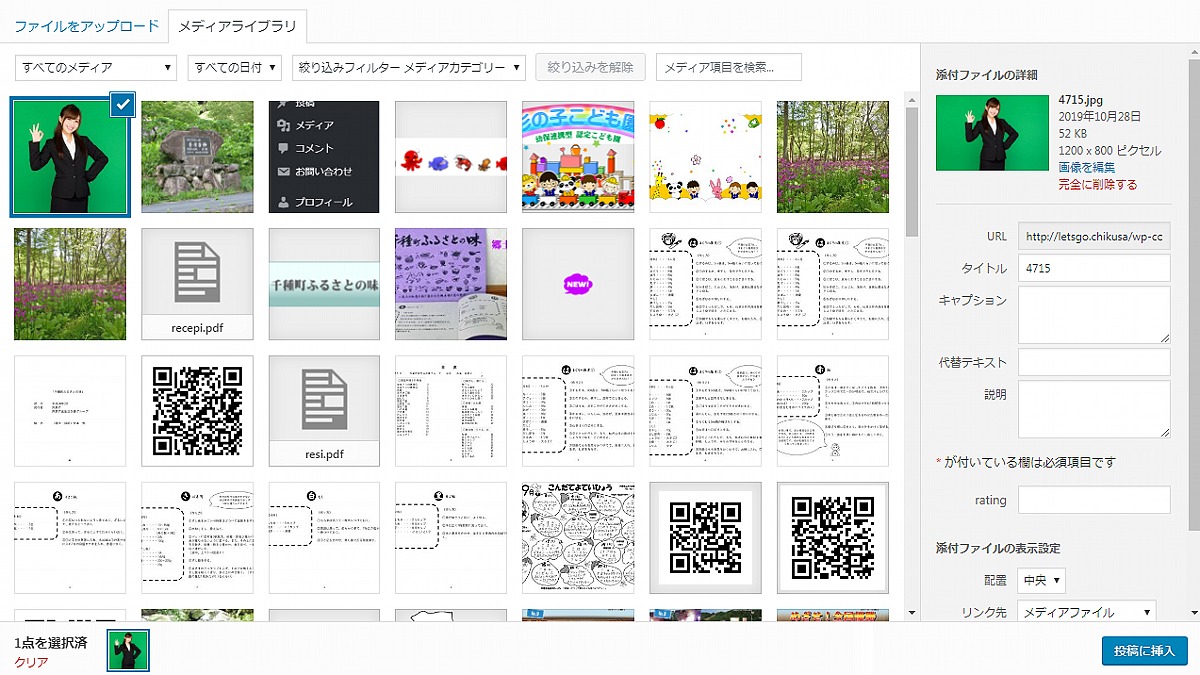Image resolution: width=1200 pixels, height=675 pixels.
Task: Open the すべての日付 date filter dropdown
Action: [234, 68]
